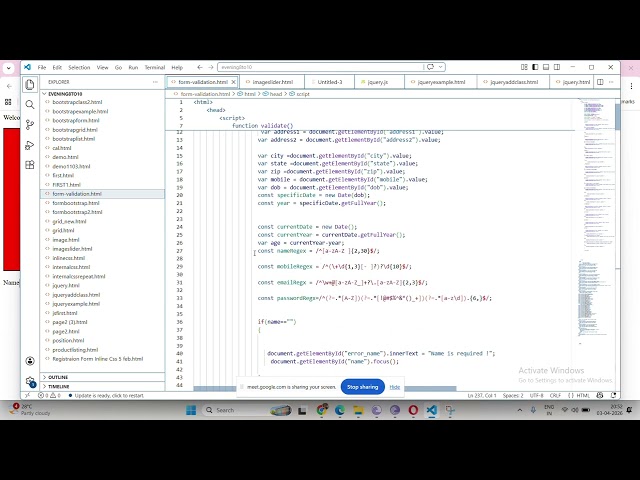Image resolution: width=640 pixels, height=480 pixels.
Task: Open the Extensions view
Action: (30, 165)
